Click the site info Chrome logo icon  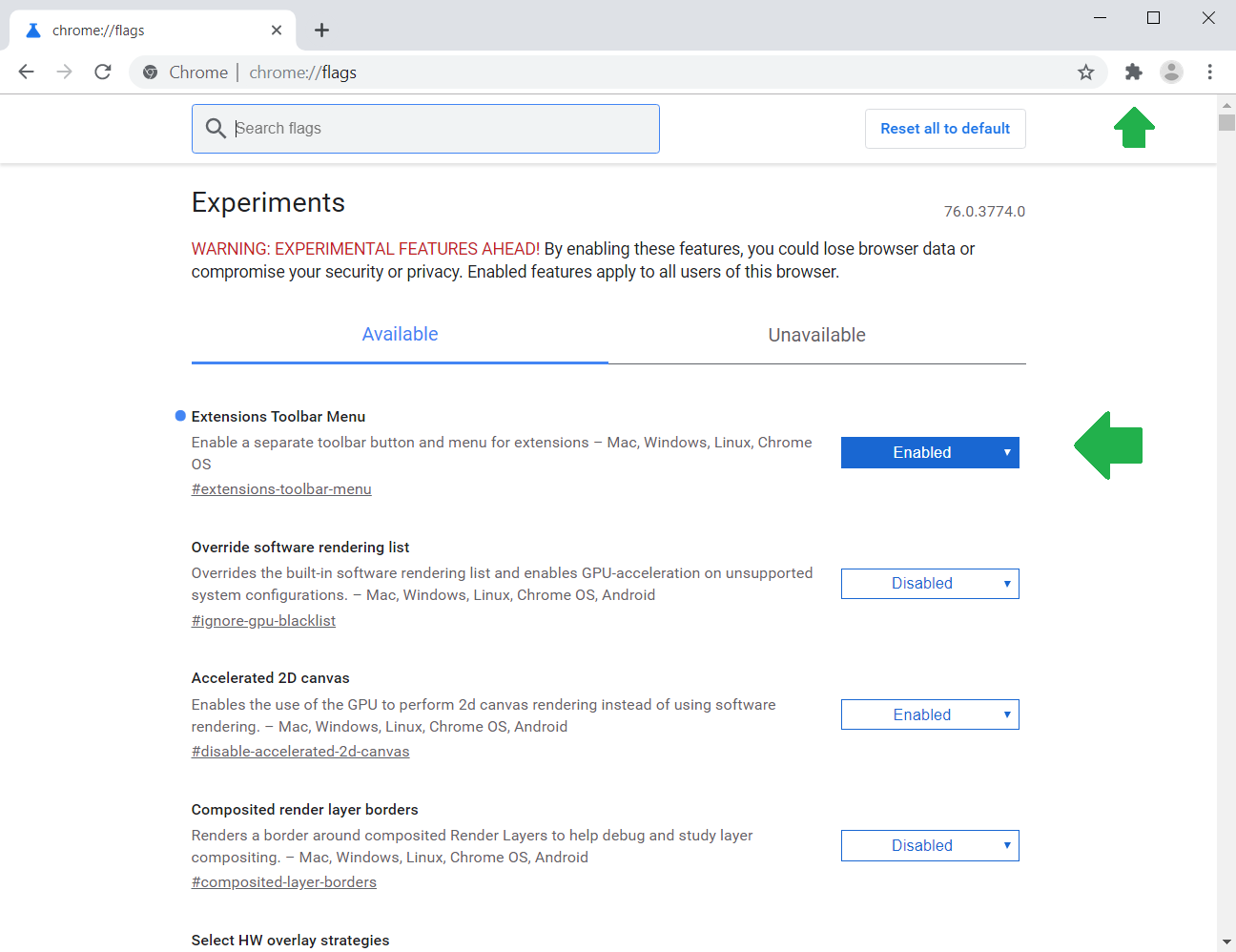150,72
